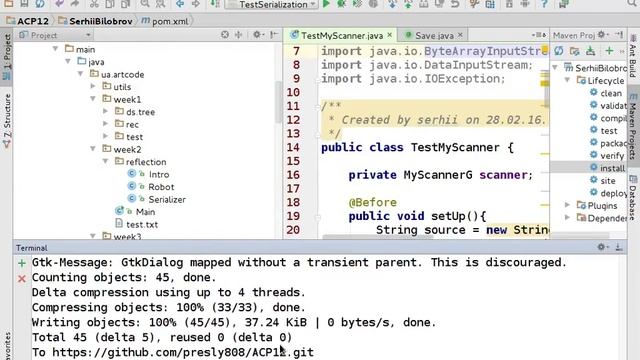The image size is (640, 360).
Task: Collapse the week1 package
Action: [x=93, y=99]
